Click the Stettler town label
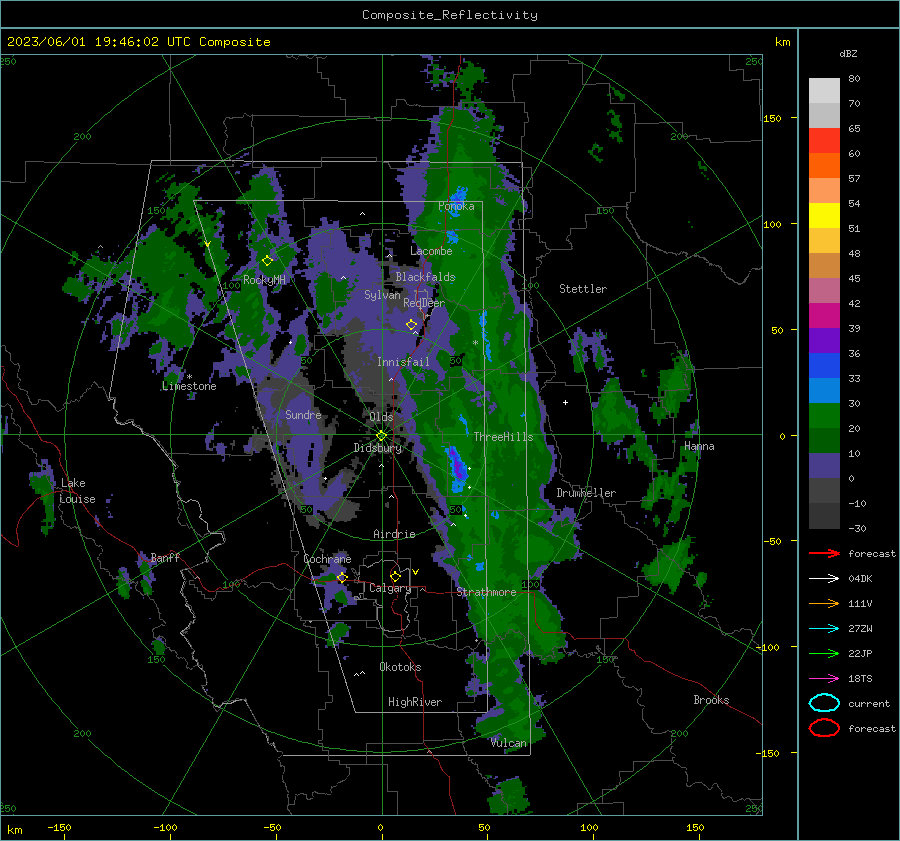Image resolution: width=900 pixels, height=841 pixels. pos(583,289)
